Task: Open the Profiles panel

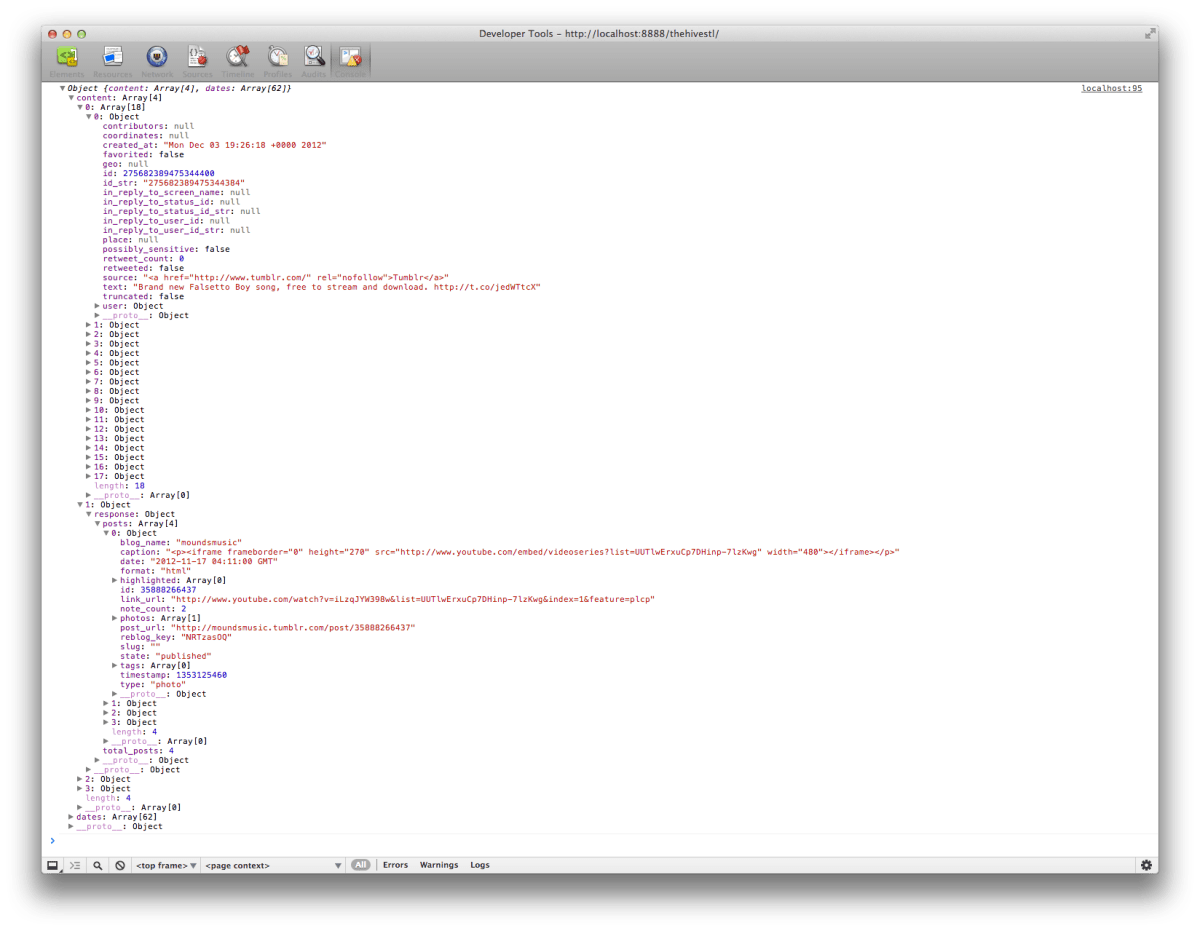Action: 278,61
